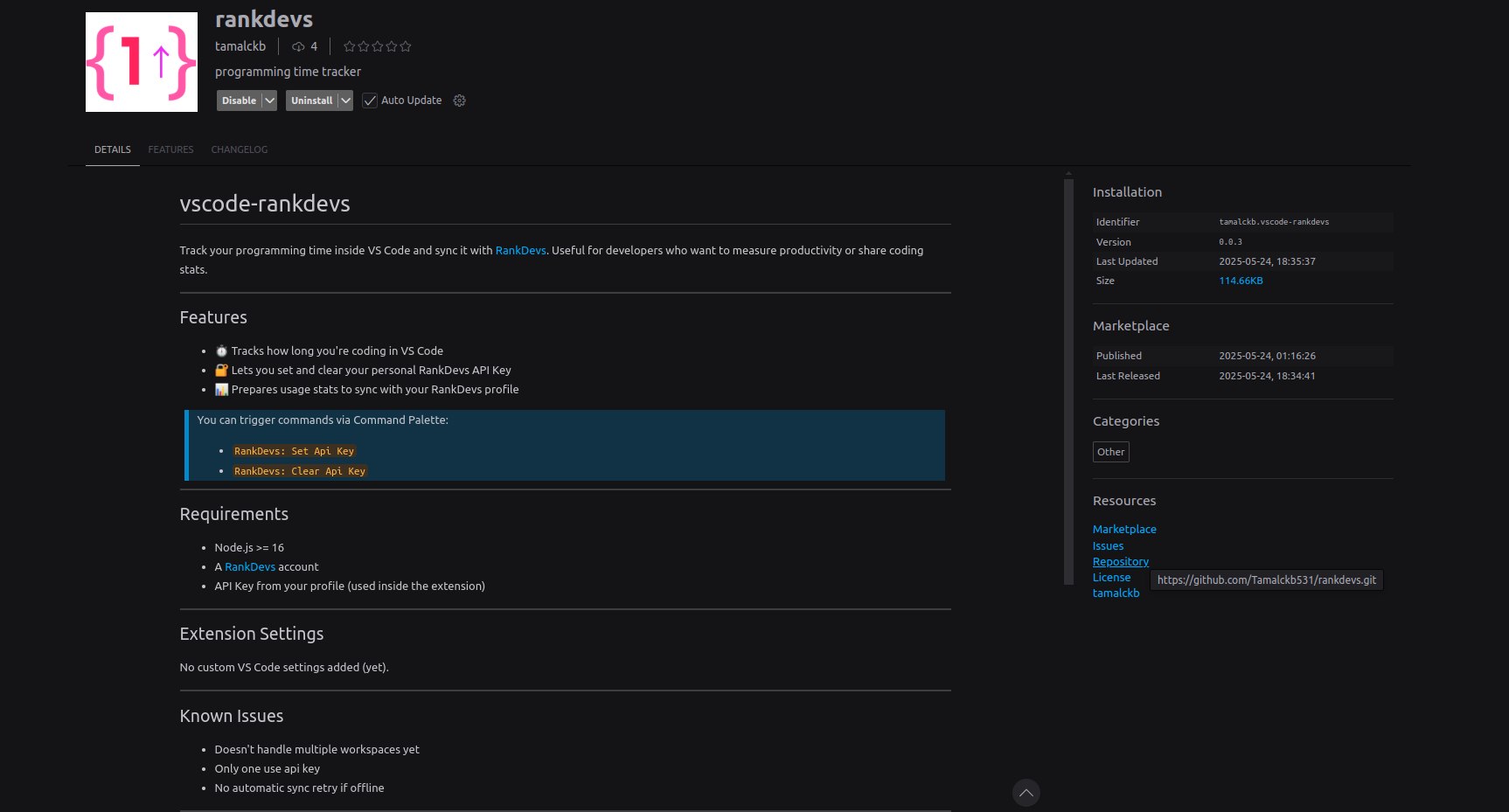
Task: Click the Other category tag
Action: pos(1111,452)
